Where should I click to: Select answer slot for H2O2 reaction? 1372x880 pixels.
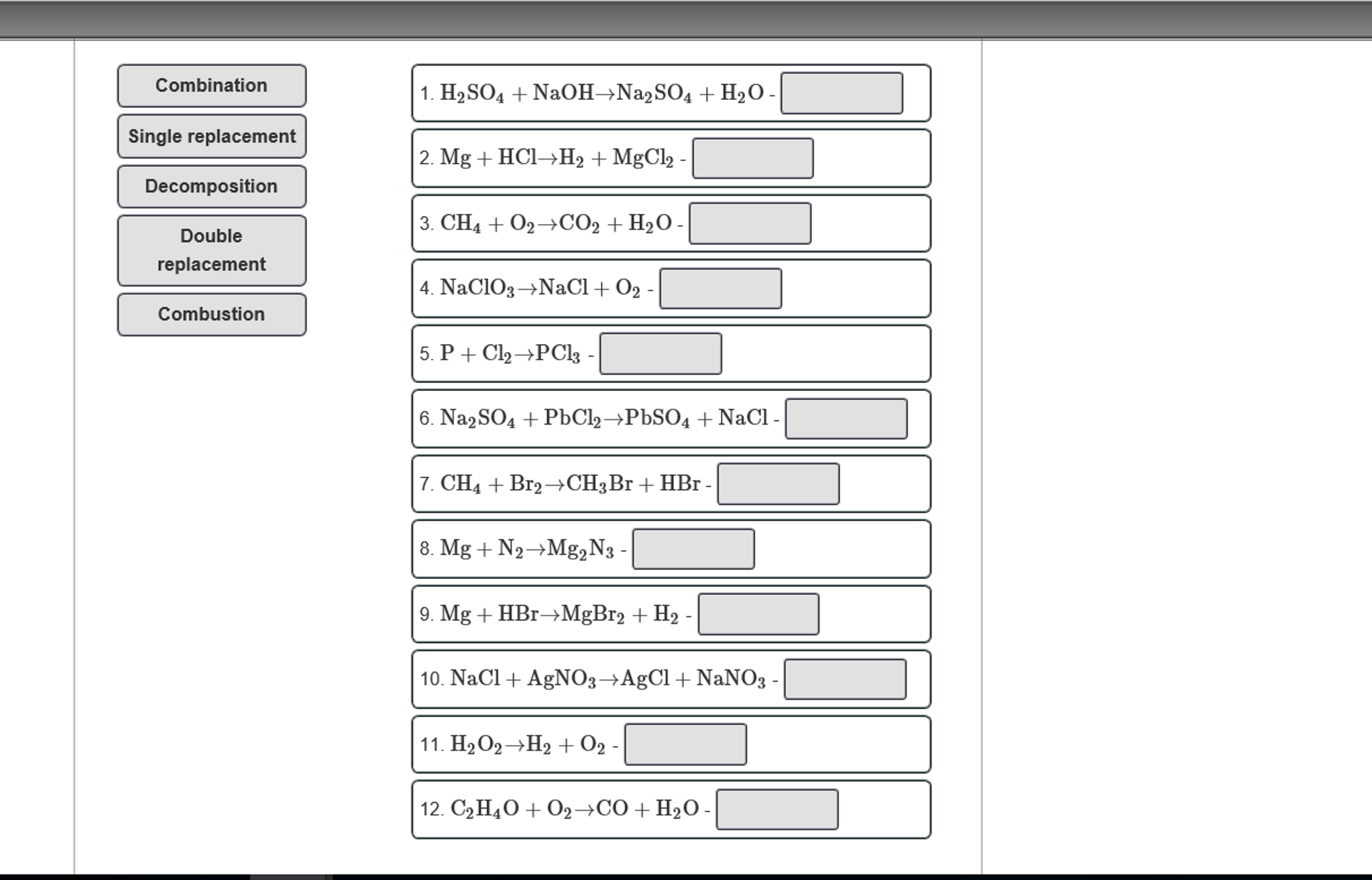pos(685,744)
